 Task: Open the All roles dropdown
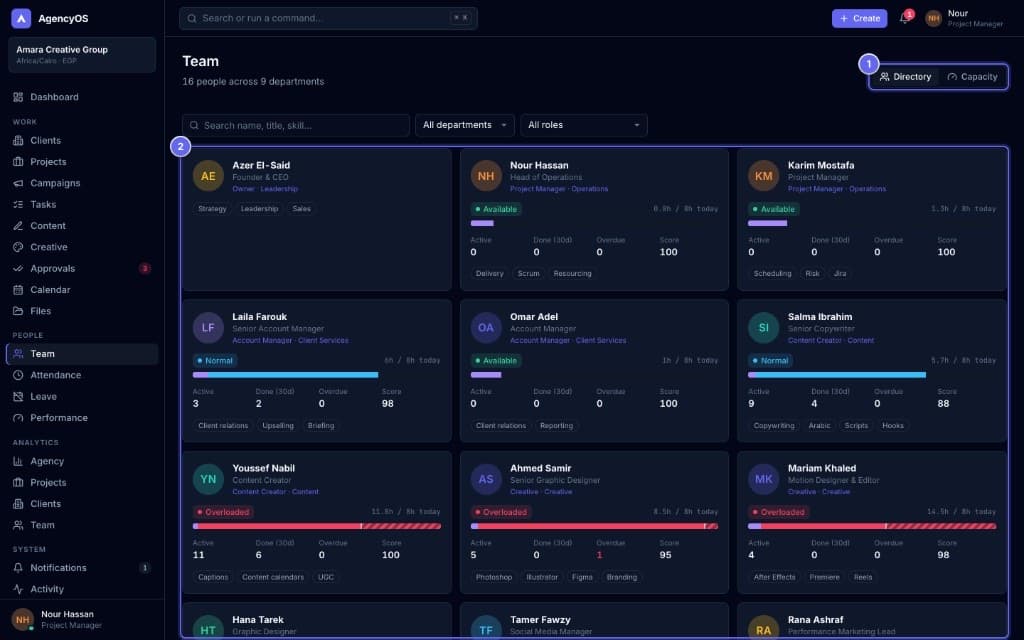coord(584,125)
